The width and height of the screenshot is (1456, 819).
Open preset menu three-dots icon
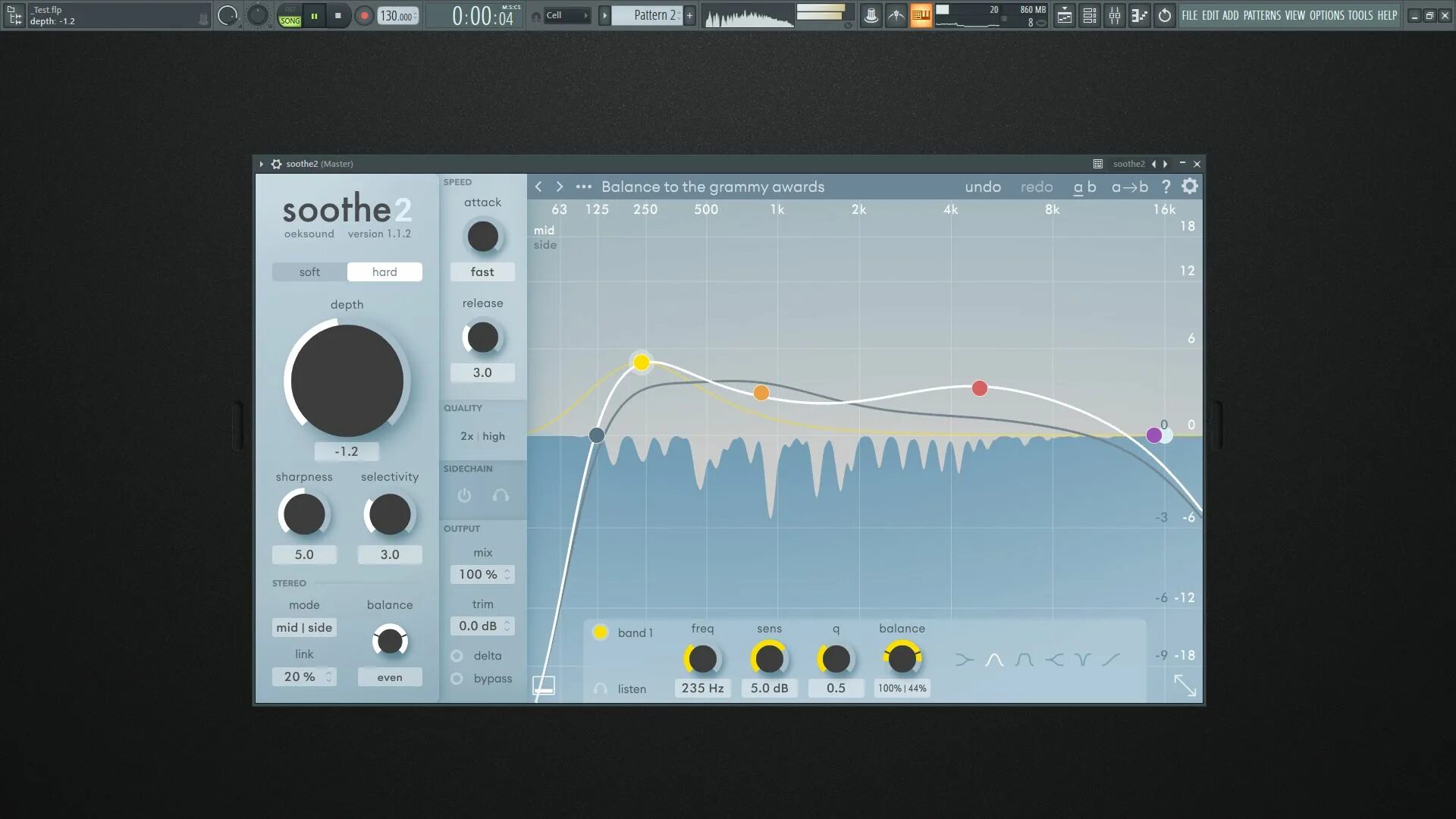583,187
